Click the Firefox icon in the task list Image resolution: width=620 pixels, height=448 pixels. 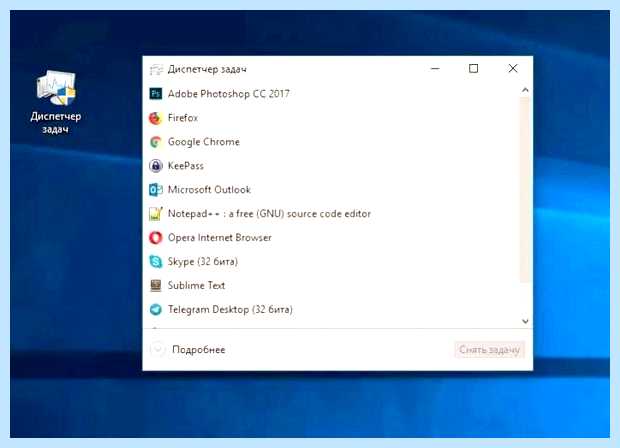click(x=155, y=118)
